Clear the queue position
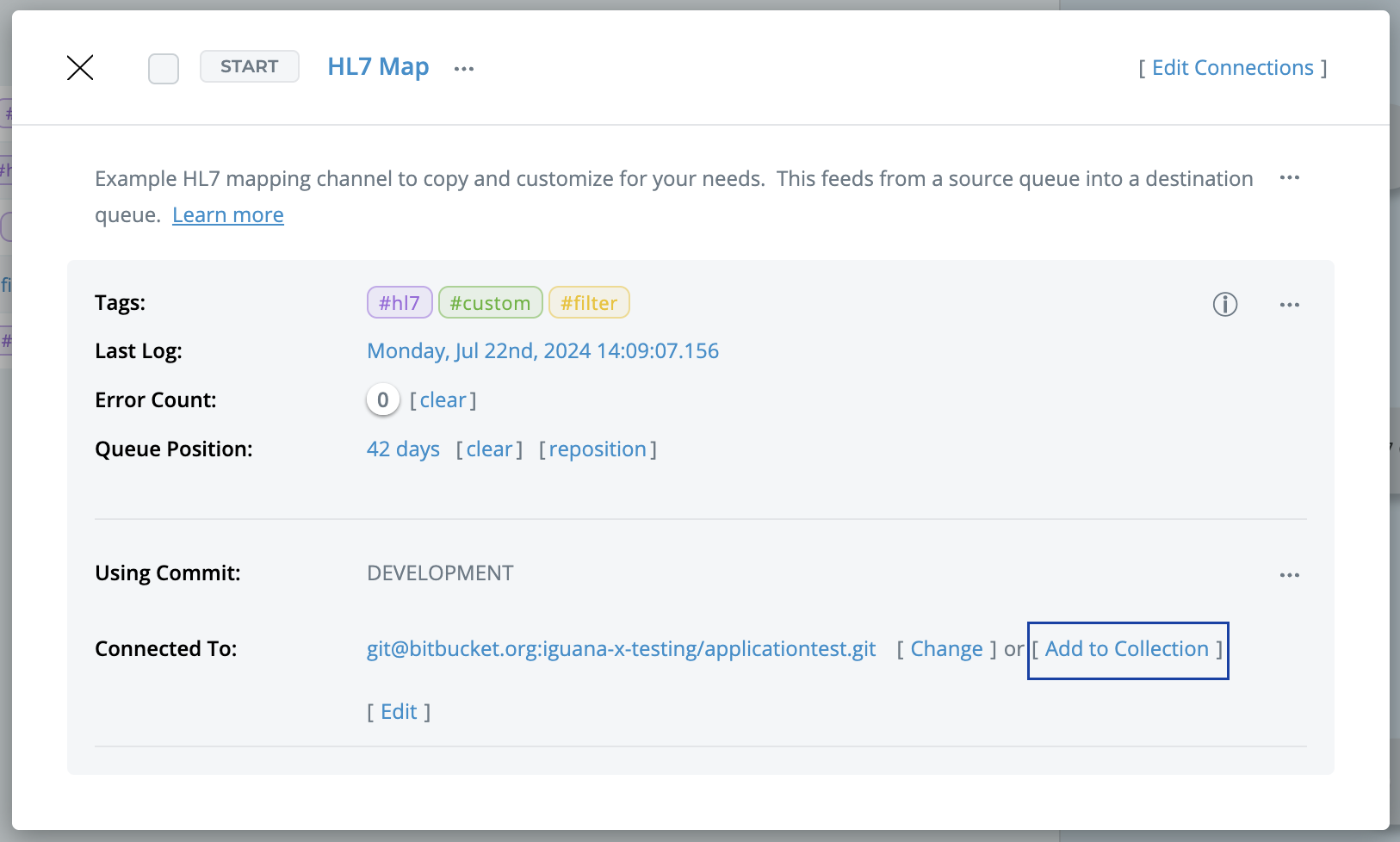This screenshot has width=1400, height=842. [x=489, y=449]
